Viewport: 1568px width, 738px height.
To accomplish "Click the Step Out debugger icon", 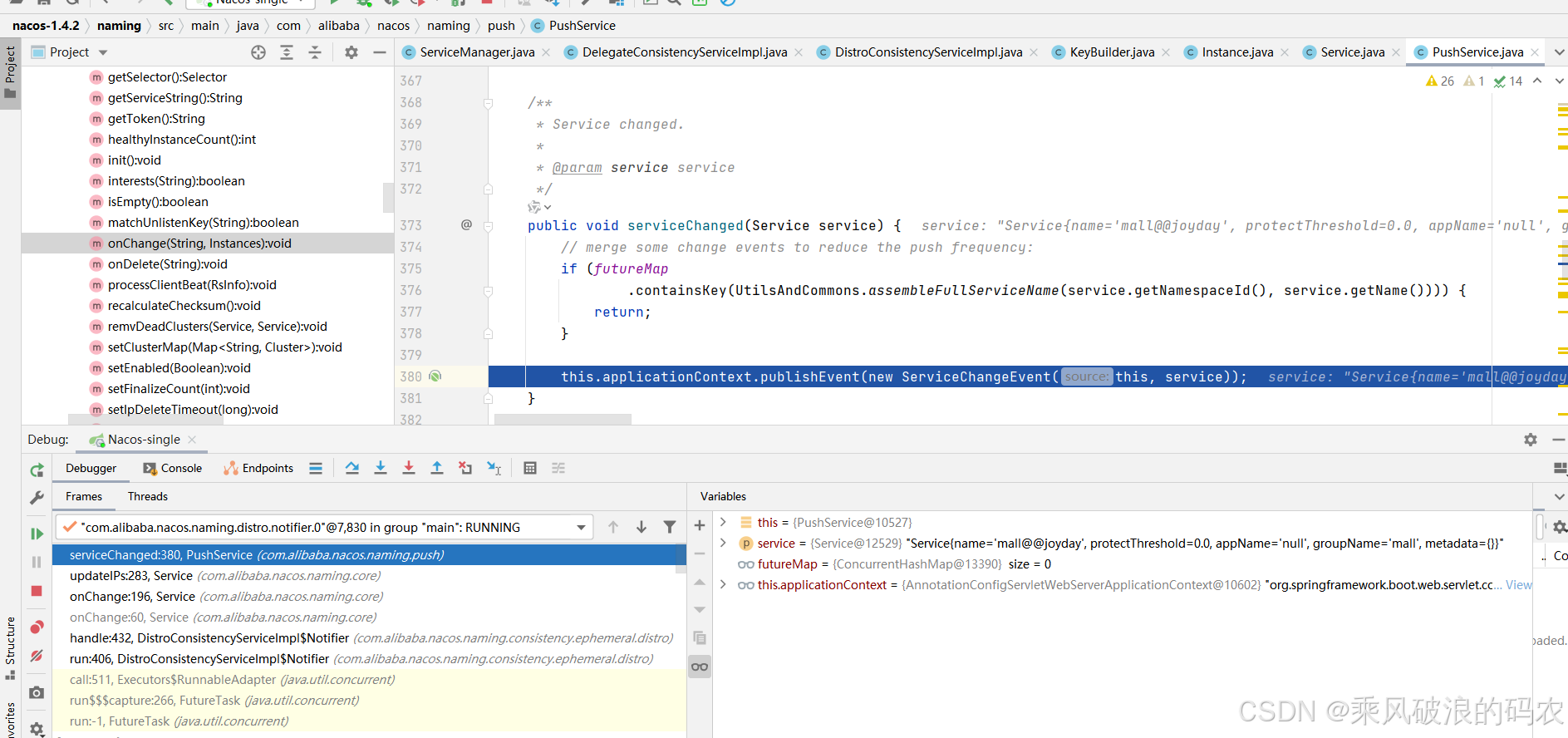I will [x=437, y=468].
